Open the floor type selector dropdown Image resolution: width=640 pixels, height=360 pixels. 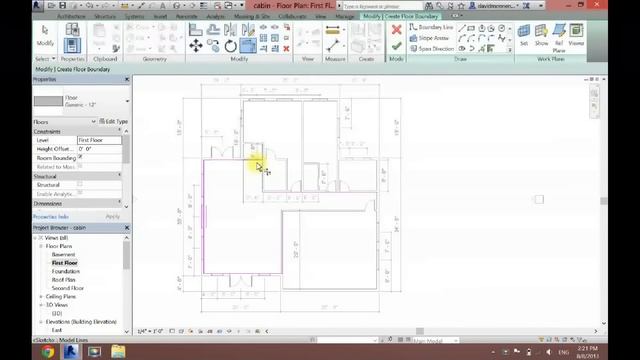(127, 101)
